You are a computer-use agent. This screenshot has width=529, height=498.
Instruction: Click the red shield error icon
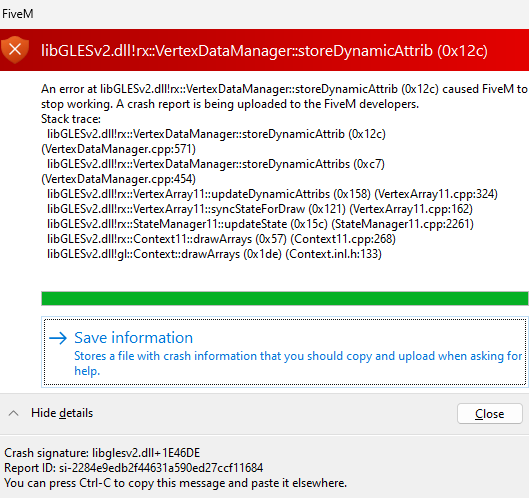(x=15, y=50)
